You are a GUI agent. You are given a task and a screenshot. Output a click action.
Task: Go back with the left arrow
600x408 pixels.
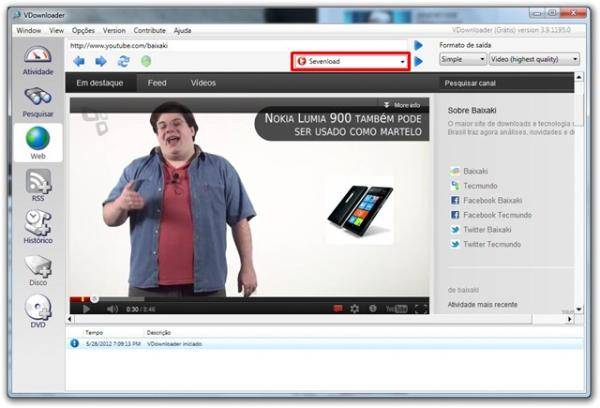[79, 61]
